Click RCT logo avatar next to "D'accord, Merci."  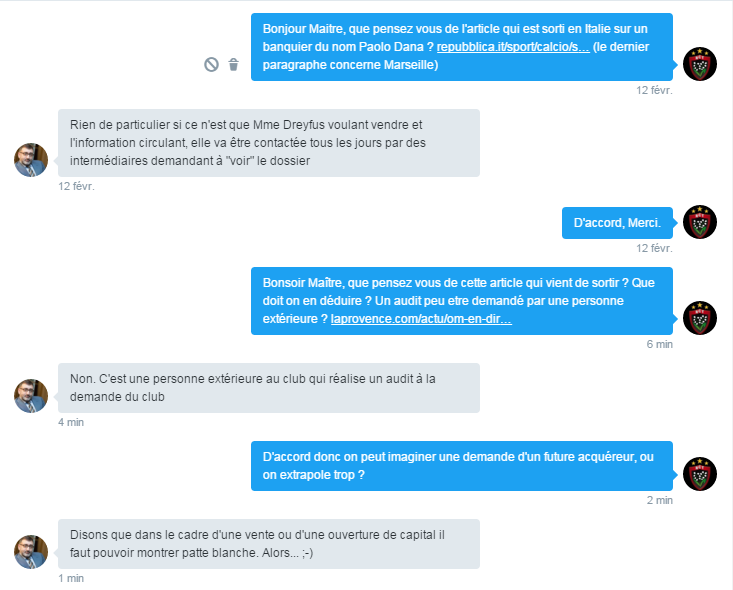click(x=700, y=222)
